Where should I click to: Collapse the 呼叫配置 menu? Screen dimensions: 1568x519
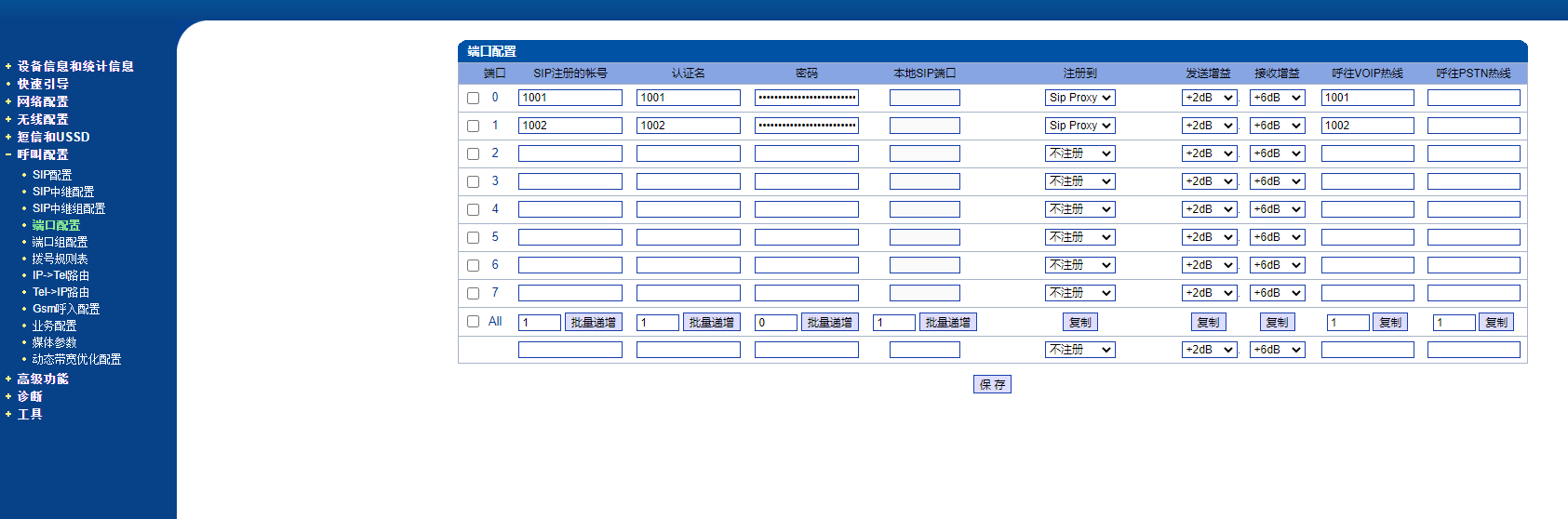pos(43,154)
